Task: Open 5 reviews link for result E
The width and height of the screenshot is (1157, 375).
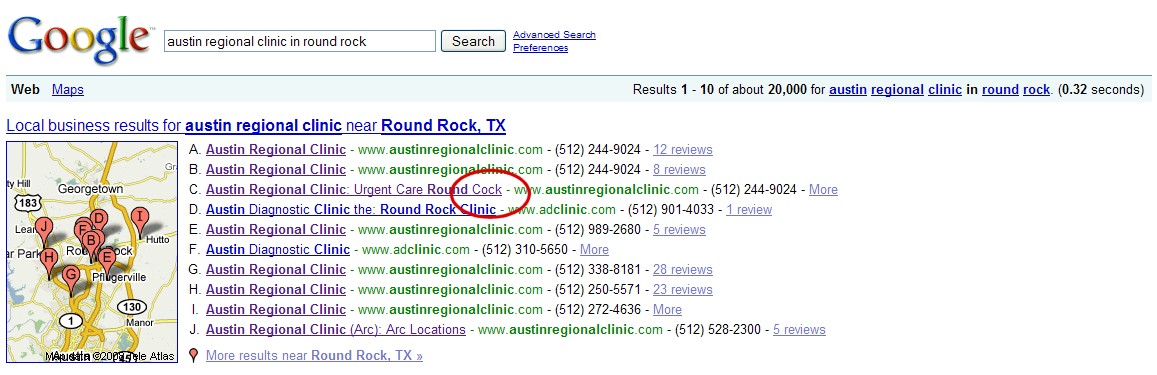Action: (x=679, y=230)
